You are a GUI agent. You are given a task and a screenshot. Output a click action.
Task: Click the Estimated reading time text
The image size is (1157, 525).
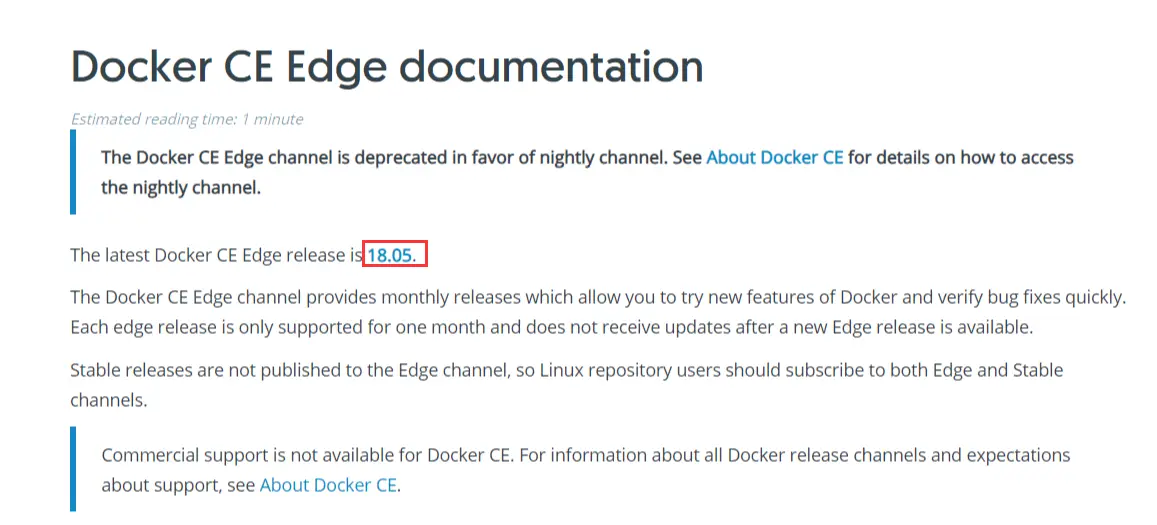186,119
